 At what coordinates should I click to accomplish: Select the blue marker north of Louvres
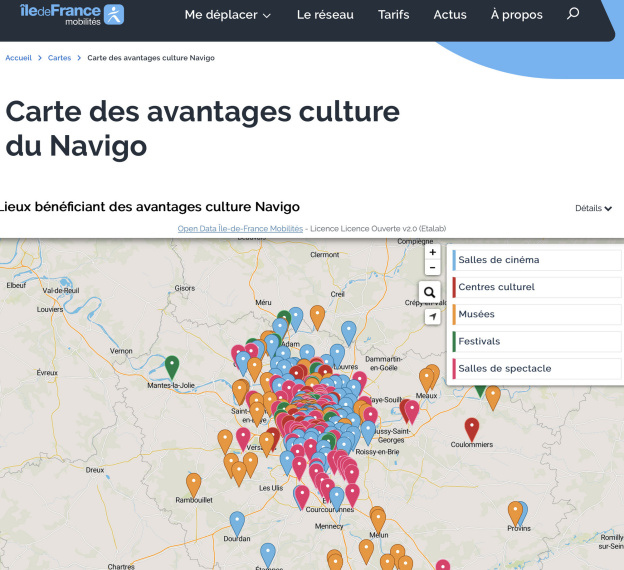[x=349, y=333]
